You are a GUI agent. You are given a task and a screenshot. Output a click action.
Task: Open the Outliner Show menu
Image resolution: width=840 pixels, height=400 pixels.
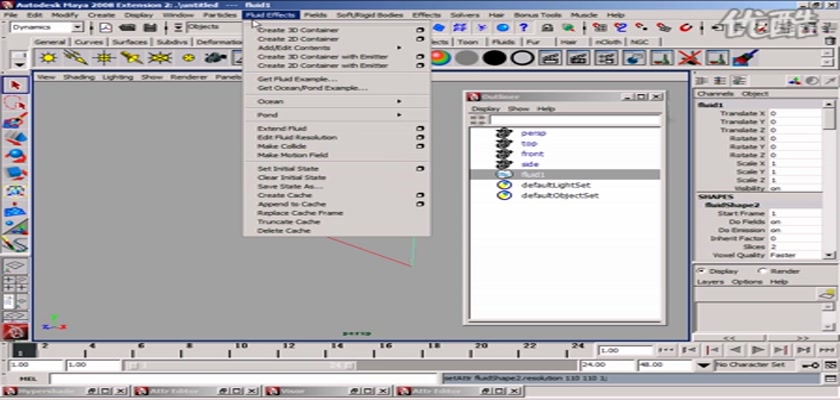click(518, 109)
